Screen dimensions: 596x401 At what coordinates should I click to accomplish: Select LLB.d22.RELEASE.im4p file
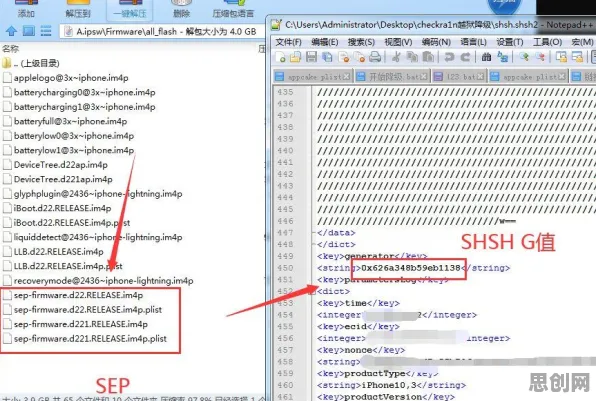click(53, 252)
